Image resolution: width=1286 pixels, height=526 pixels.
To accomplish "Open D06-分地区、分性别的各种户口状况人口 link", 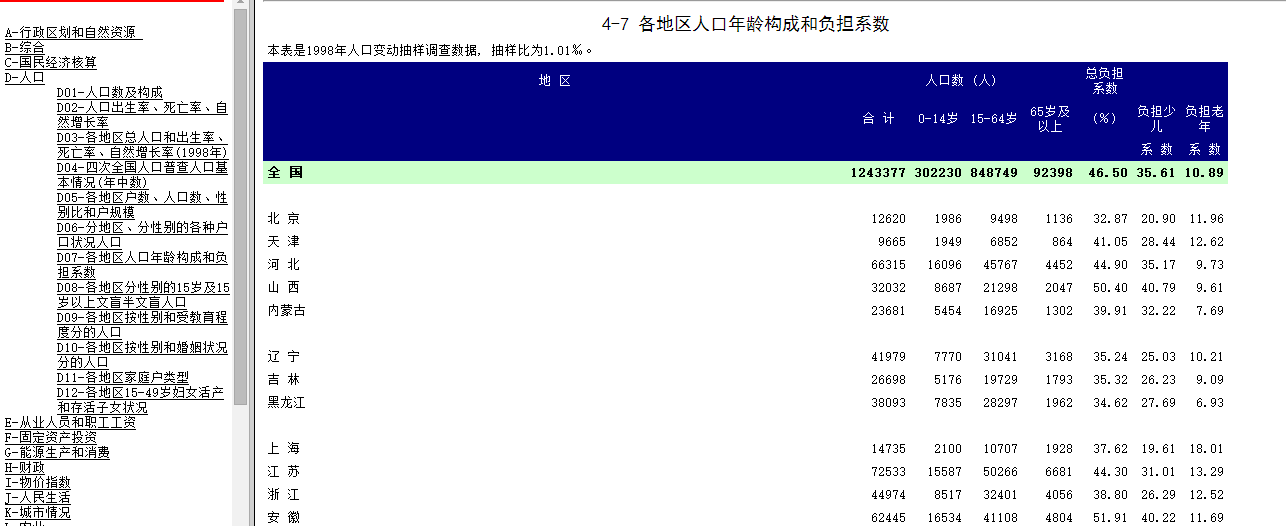I will point(142,234).
